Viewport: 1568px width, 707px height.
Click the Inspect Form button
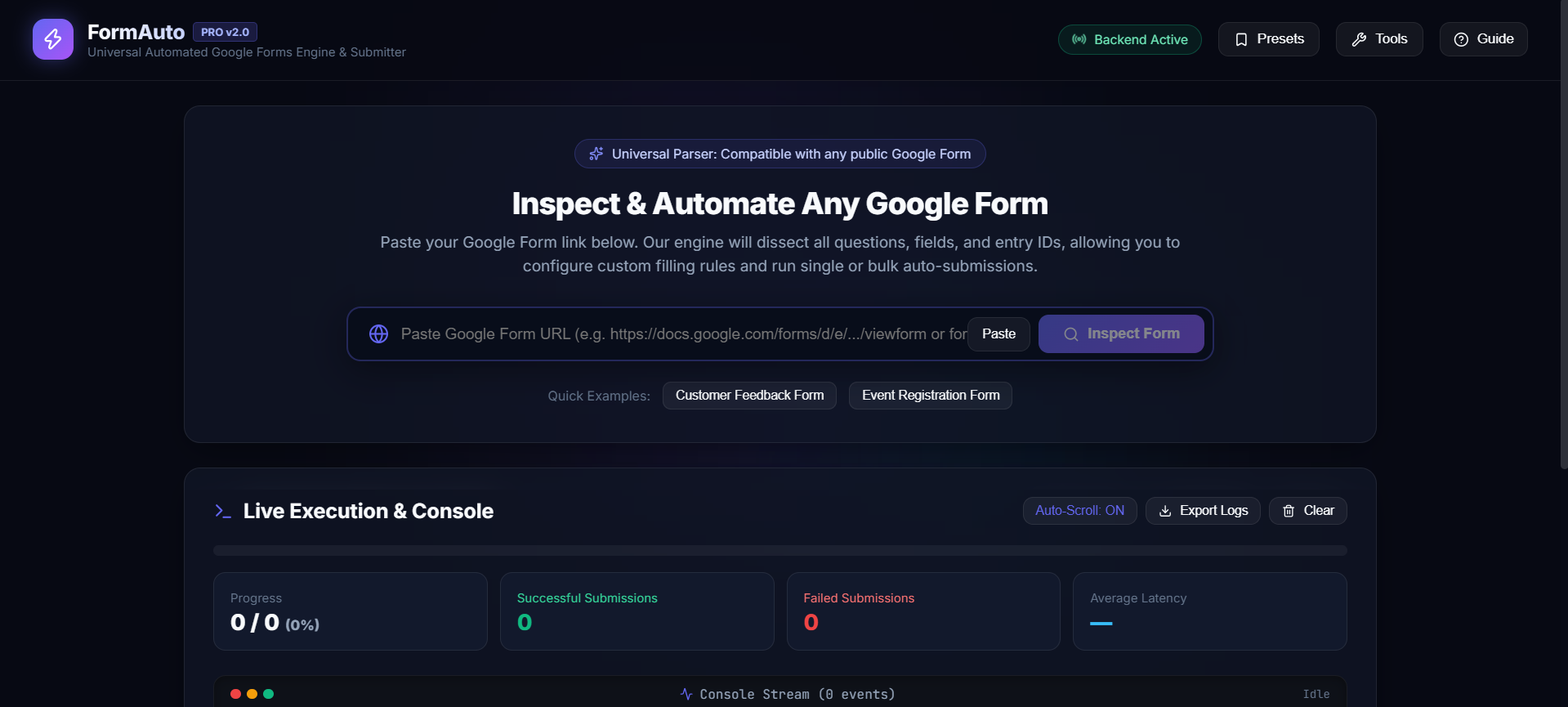1120,333
